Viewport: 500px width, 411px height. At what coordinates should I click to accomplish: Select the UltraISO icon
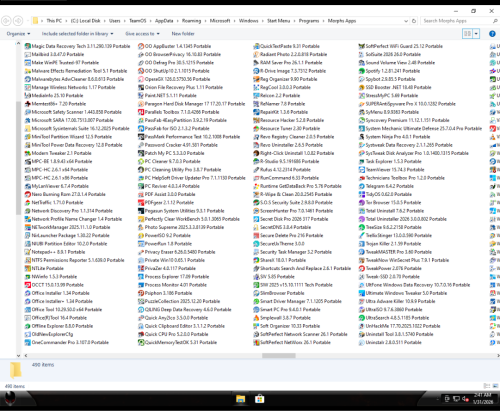pyautogui.click(x=362, y=309)
